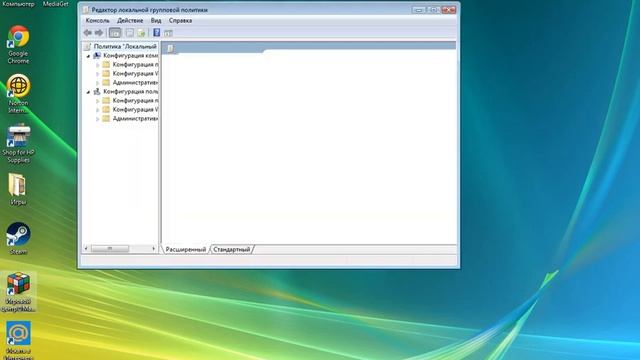This screenshot has height=360, width=640.
Task: Click the title bar icon of the Group Policy Editor
Action: tap(86, 10)
